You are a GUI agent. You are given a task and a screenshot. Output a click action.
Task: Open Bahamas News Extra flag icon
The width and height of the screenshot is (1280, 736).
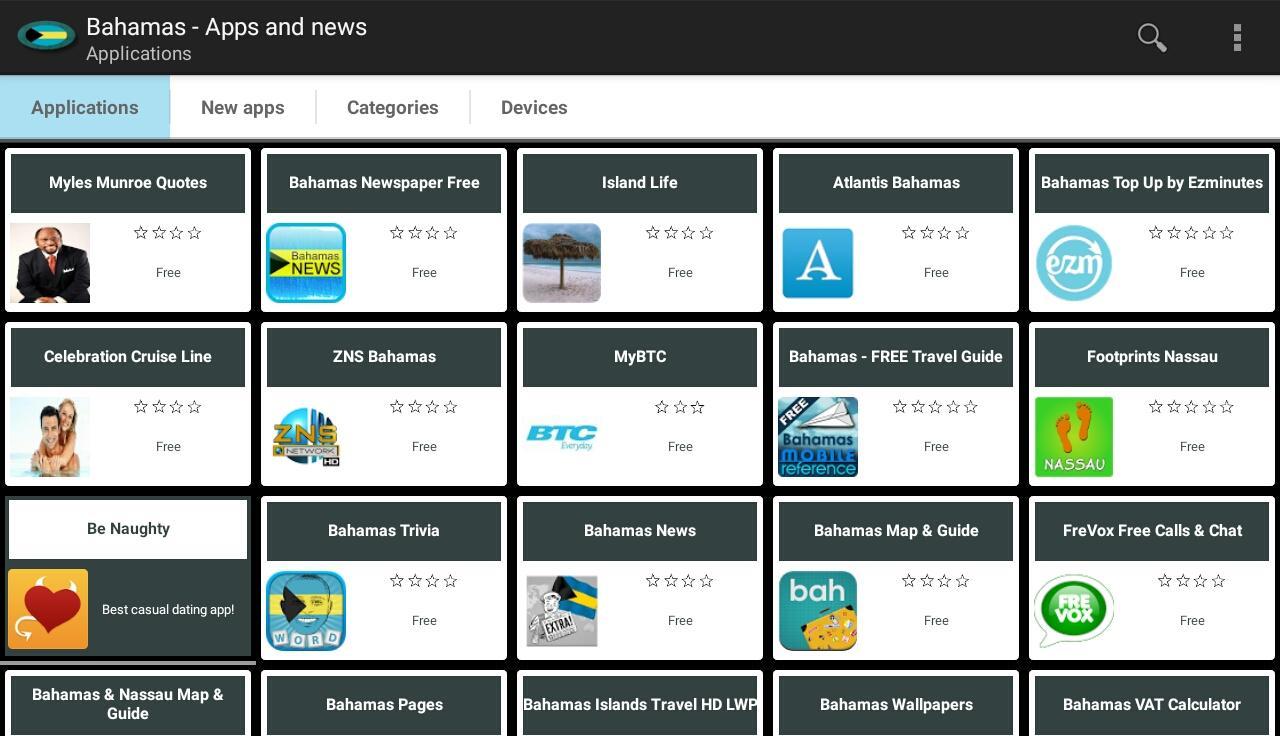point(562,611)
